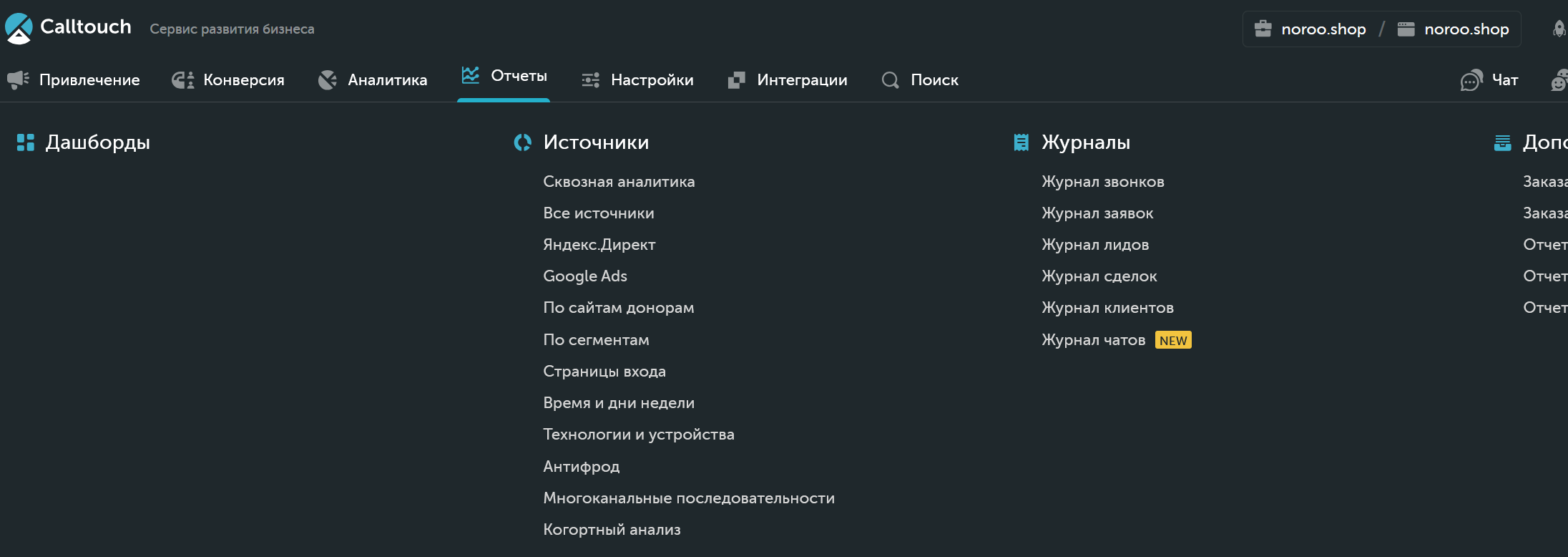The height and width of the screenshot is (557, 1568).
Task: Open the Чат speech bubble icon
Action: coord(1471,79)
